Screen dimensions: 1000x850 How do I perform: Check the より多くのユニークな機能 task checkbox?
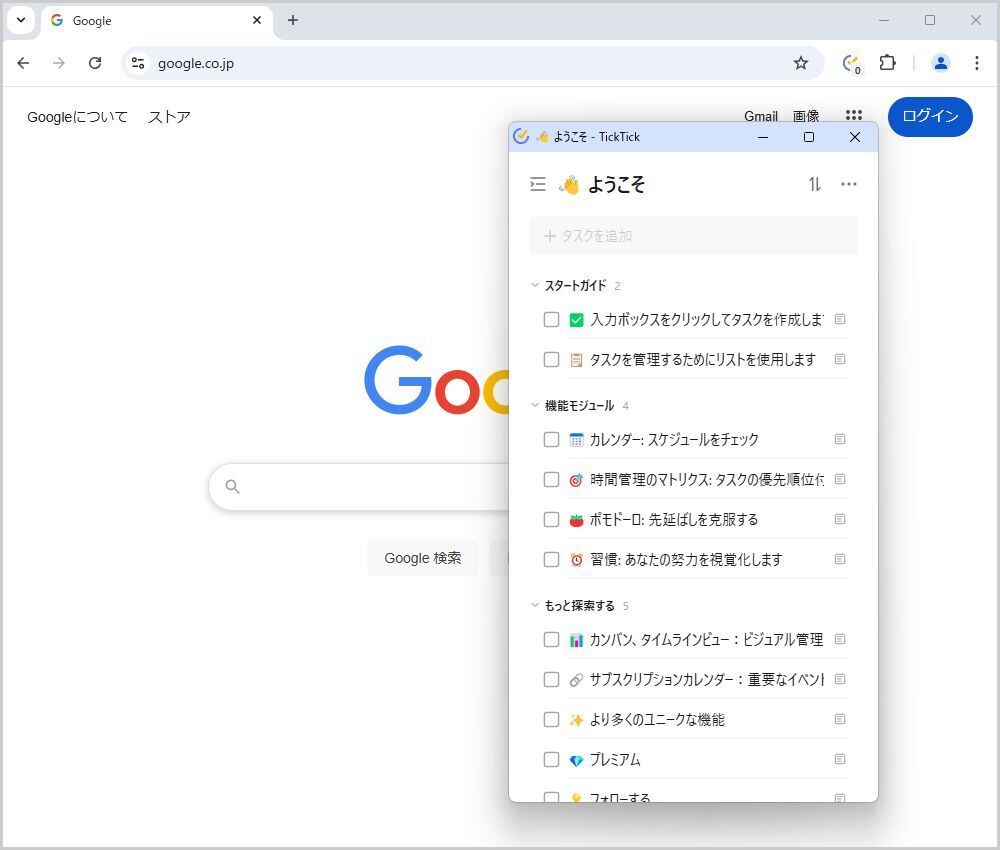552,720
